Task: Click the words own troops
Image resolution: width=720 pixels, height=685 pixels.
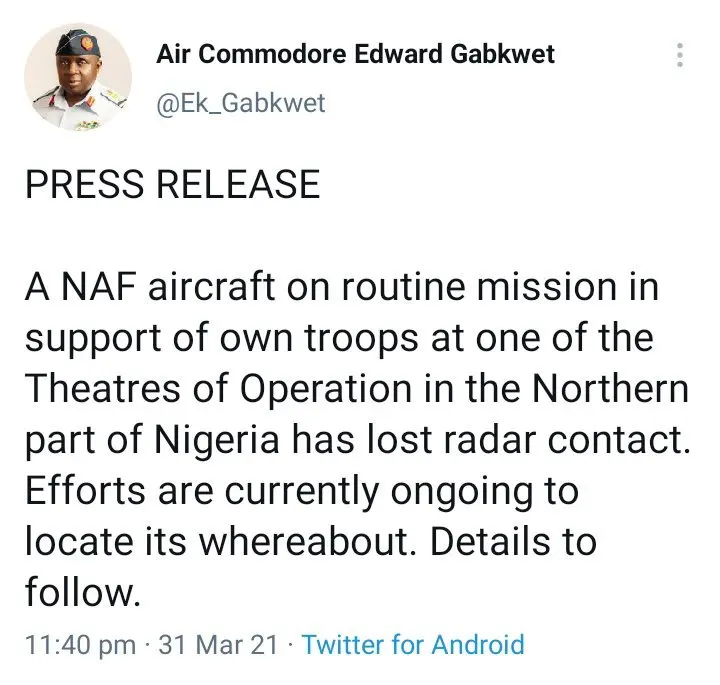Action: tap(319, 340)
